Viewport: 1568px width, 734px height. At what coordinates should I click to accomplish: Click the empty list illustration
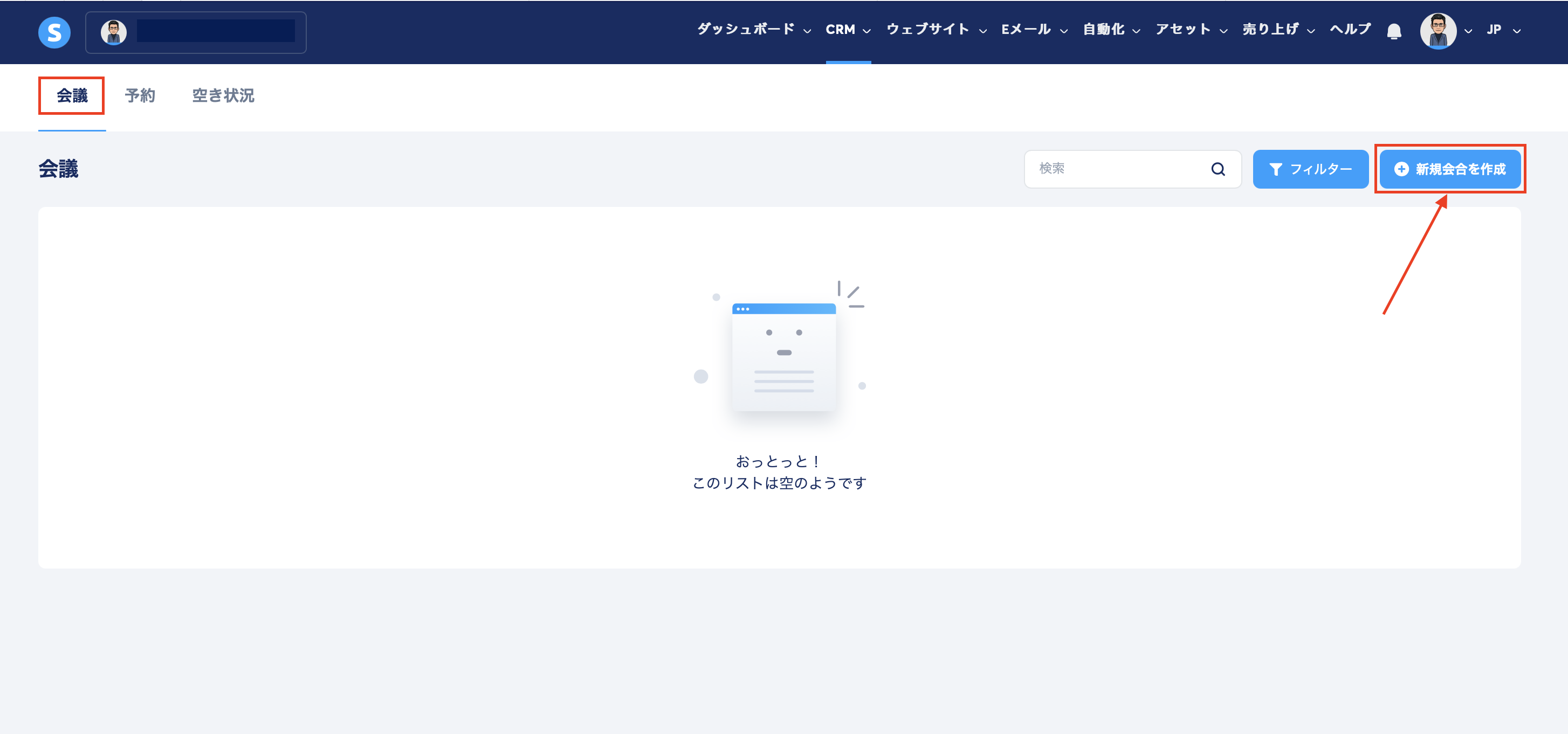[x=783, y=356]
